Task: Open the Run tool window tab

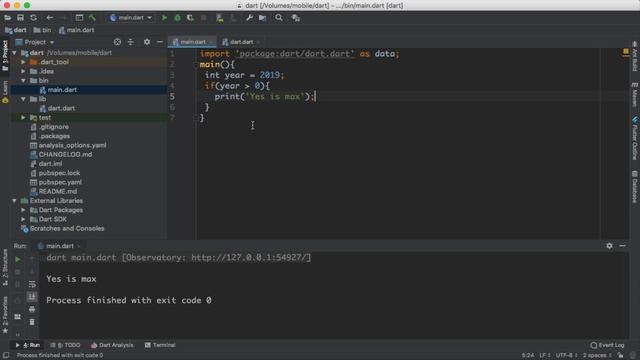Action: pos(28,345)
